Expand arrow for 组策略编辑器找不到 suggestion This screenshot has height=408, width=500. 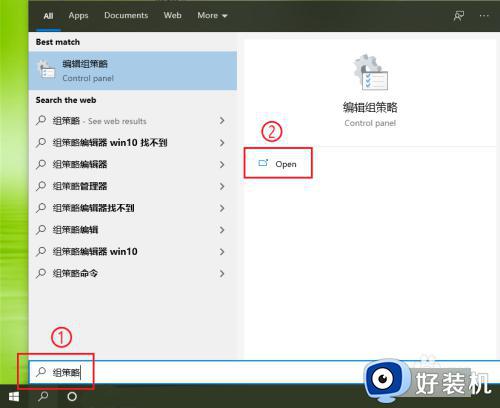222,208
